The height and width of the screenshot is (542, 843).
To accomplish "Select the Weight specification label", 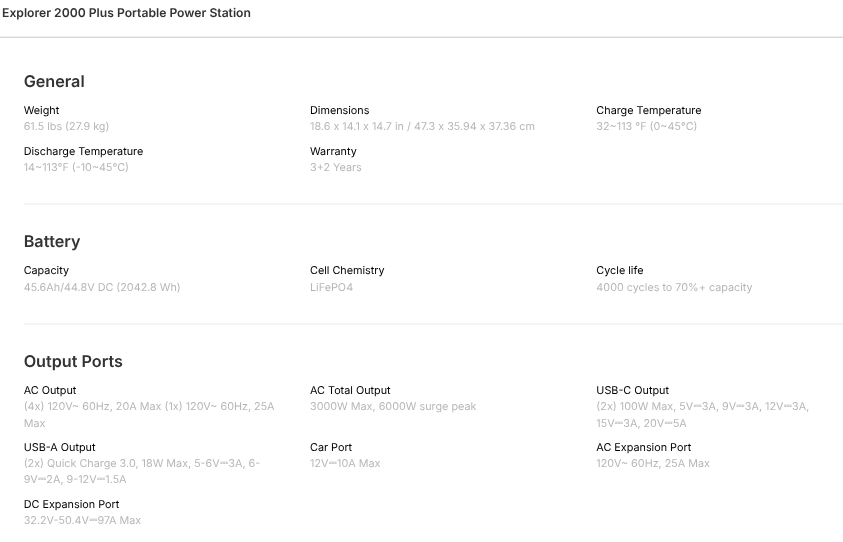I will (x=42, y=110).
